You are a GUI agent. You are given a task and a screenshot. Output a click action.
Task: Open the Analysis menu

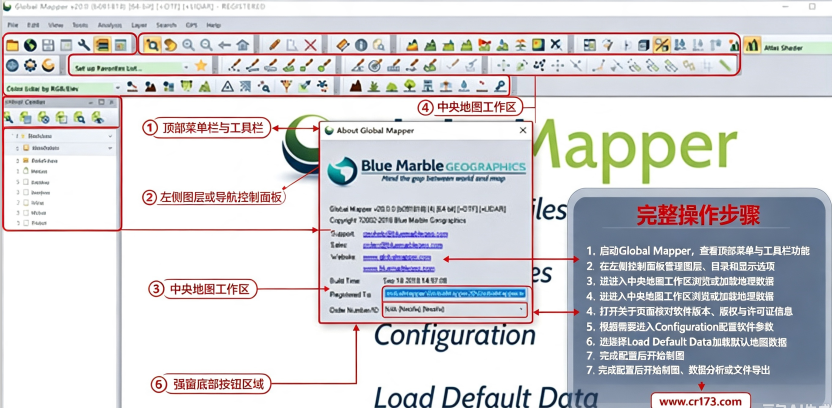(110, 25)
